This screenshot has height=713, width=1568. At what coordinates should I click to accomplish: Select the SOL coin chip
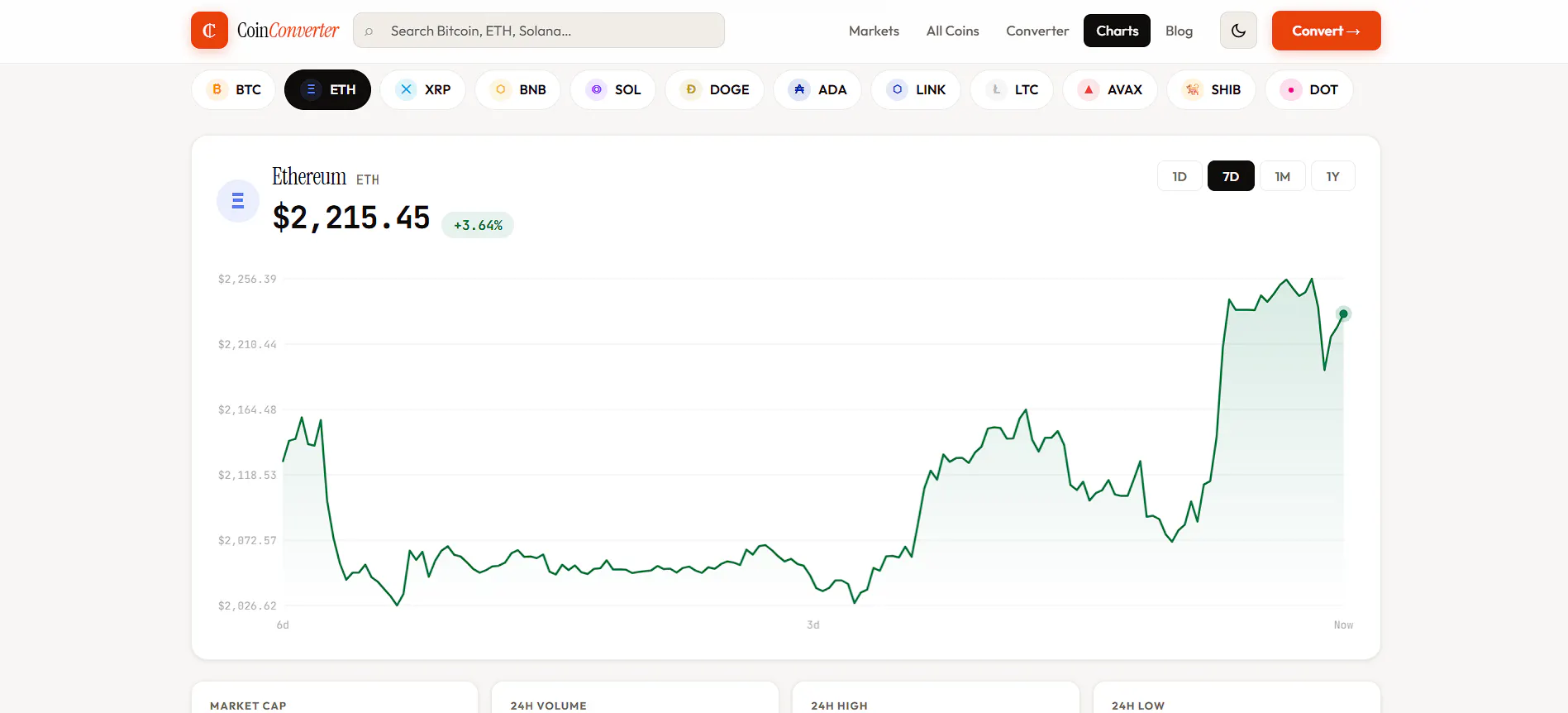click(613, 89)
